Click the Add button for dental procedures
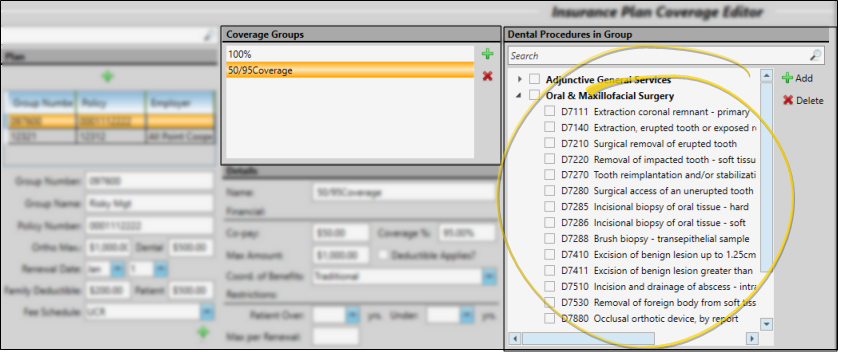The height and width of the screenshot is (363, 849). click(x=797, y=79)
